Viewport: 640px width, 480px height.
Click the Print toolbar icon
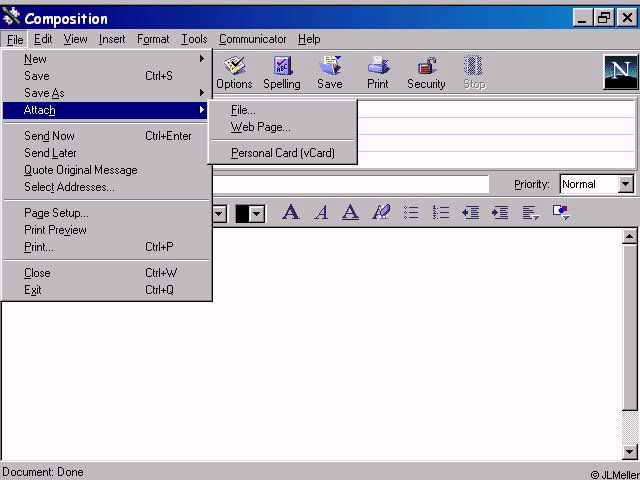coord(378,72)
